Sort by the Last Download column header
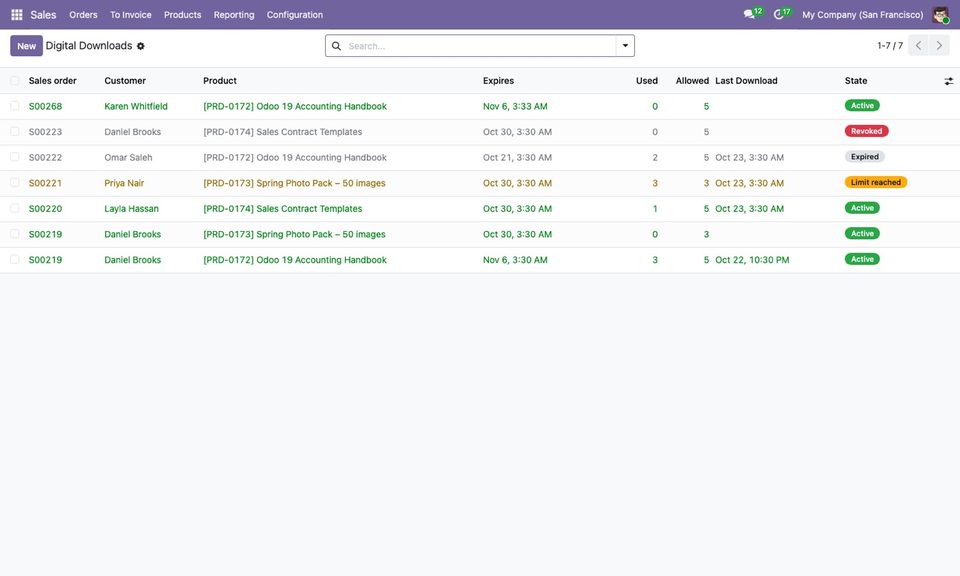 [x=746, y=81]
